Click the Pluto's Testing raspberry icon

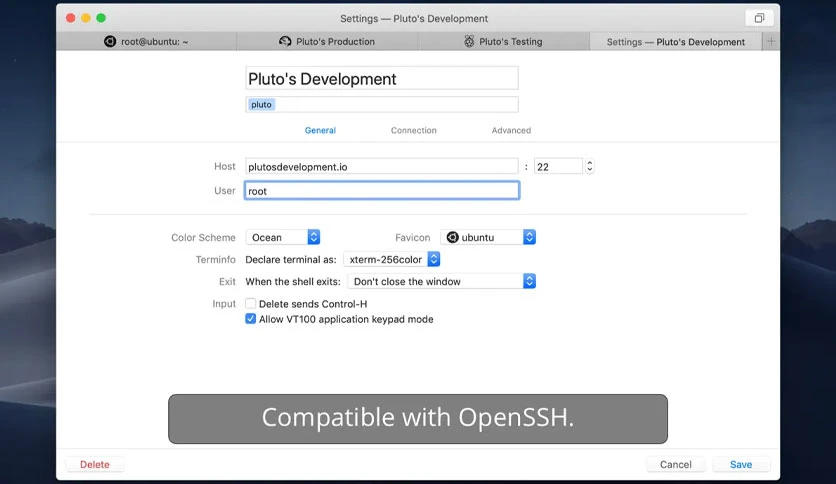click(x=469, y=42)
